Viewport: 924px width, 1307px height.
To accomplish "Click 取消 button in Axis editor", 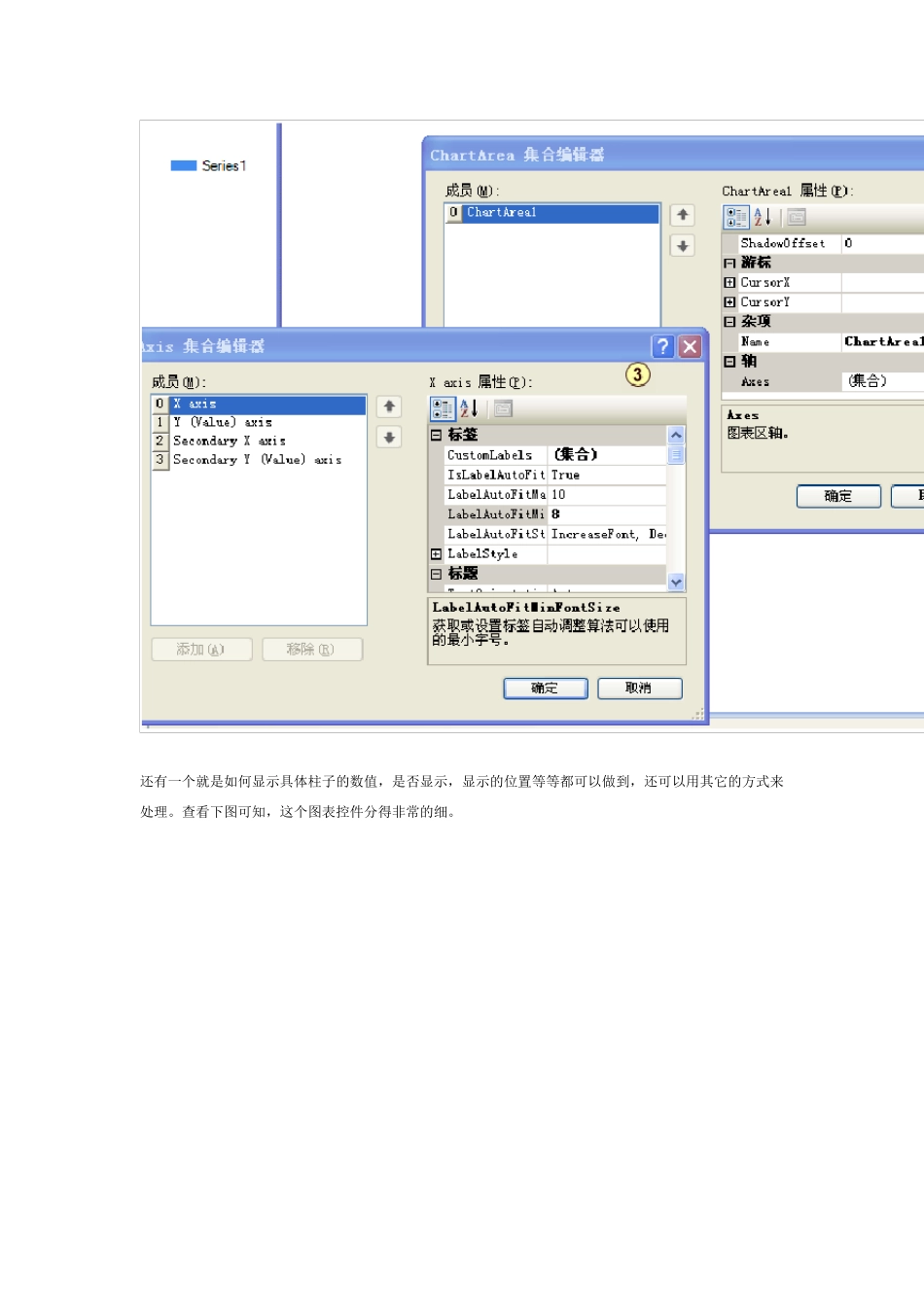I will coord(639,689).
